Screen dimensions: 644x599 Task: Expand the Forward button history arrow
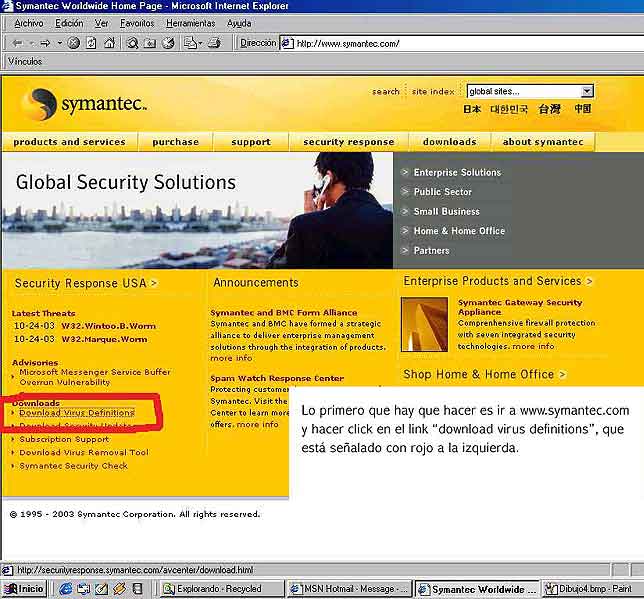coord(60,43)
